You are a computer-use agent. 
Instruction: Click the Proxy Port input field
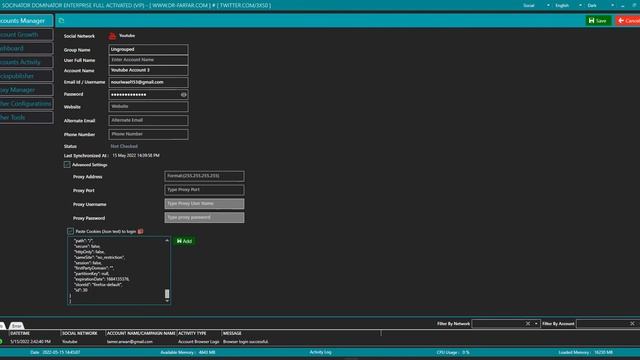click(204, 190)
